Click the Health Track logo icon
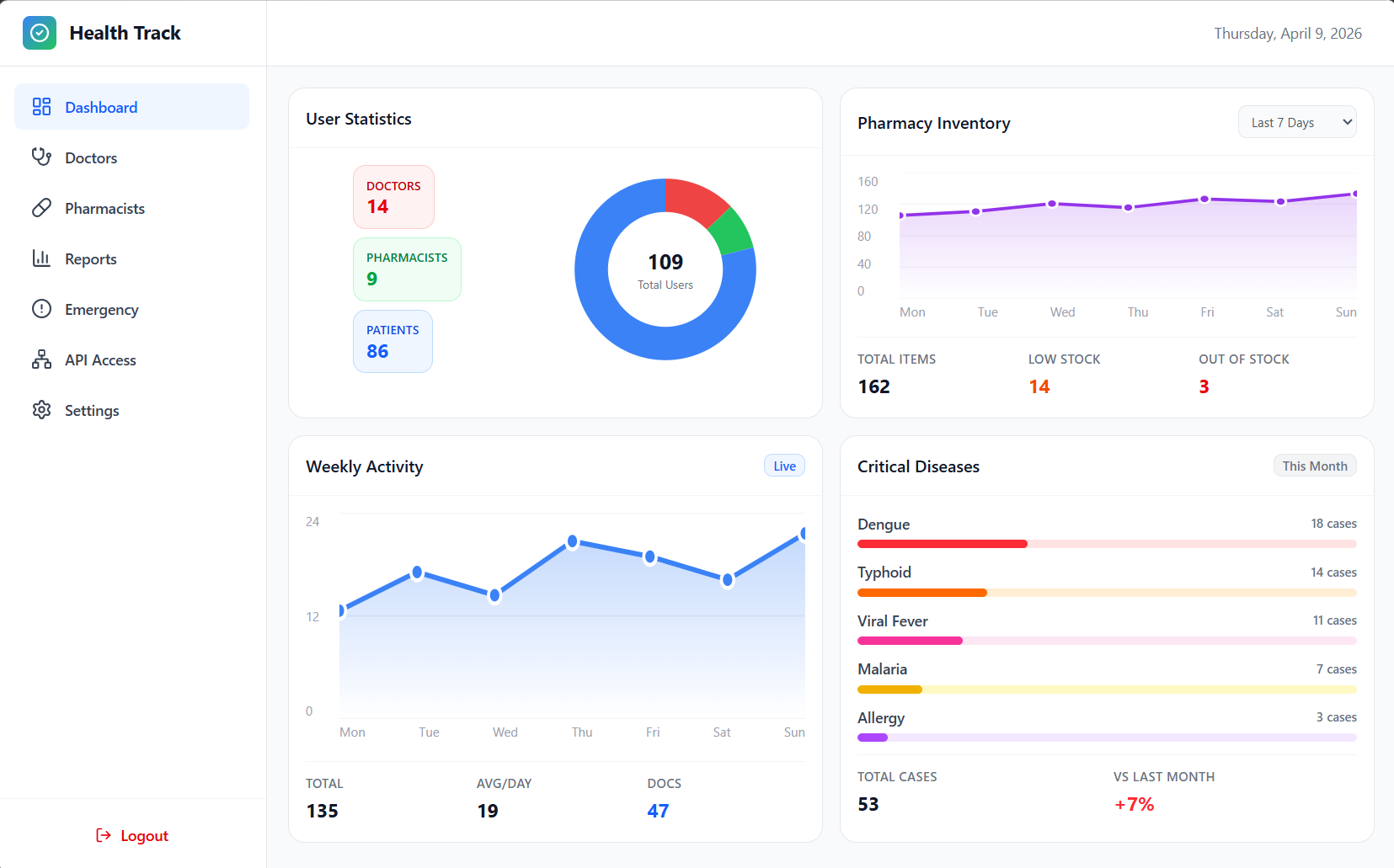This screenshot has width=1394, height=868. click(x=40, y=33)
